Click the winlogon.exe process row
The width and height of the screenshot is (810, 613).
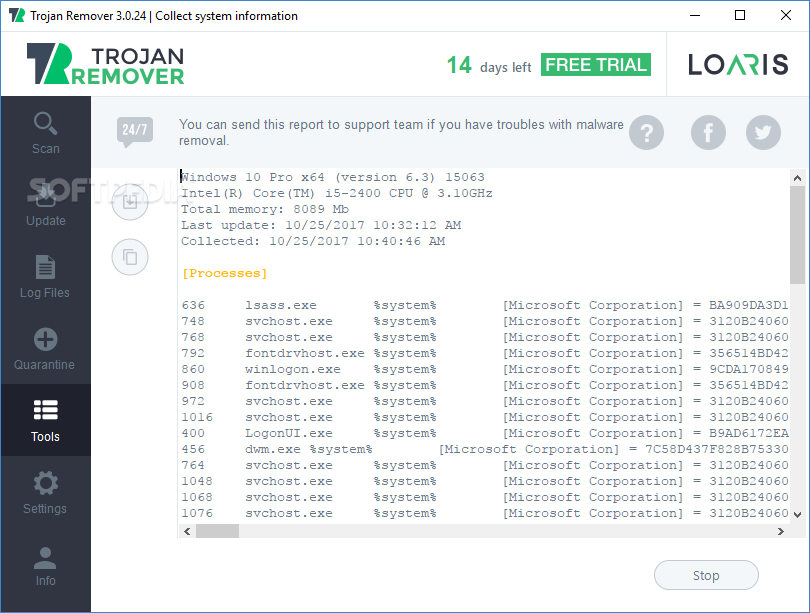pyautogui.click(x=485, y=369)
